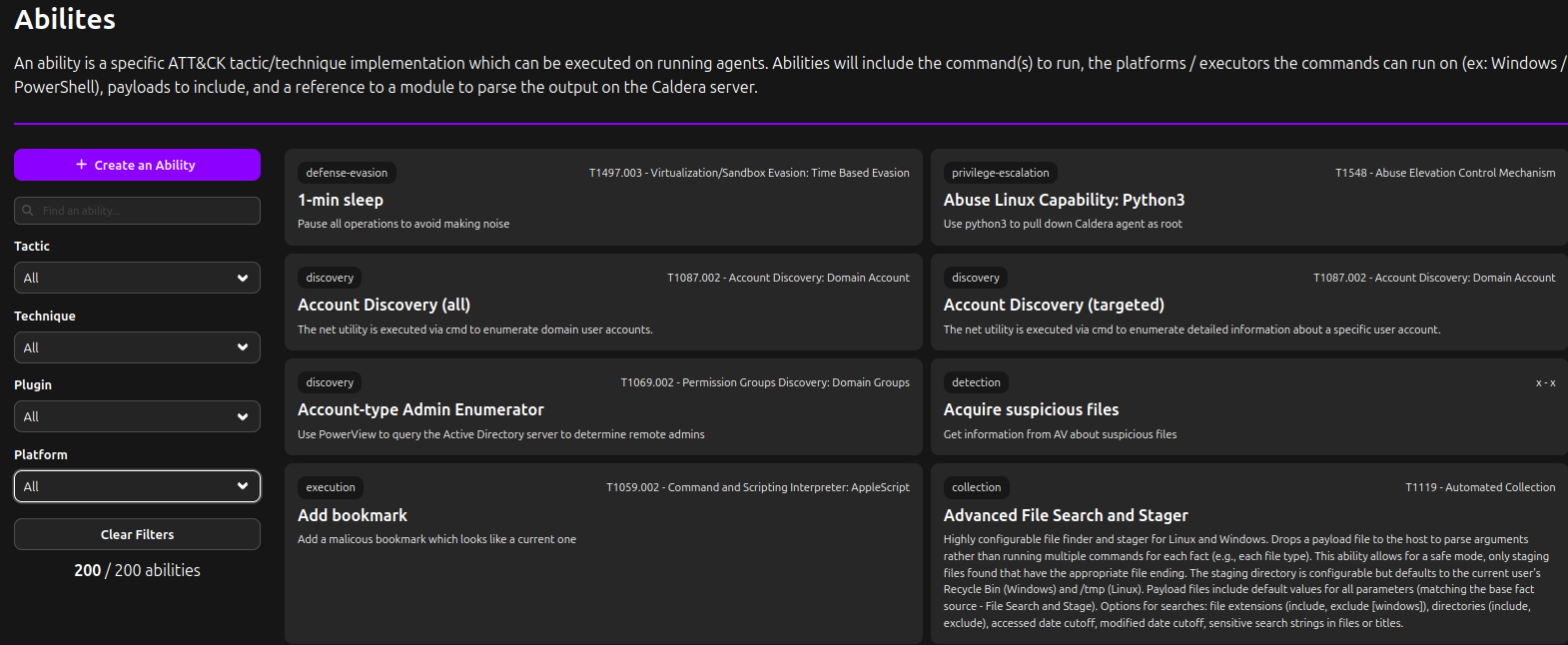Image resolution: width=1568 pixels, height=645 pixels.
Task: Expand the Technique filter dropdown
Action: tap(137, 347)
